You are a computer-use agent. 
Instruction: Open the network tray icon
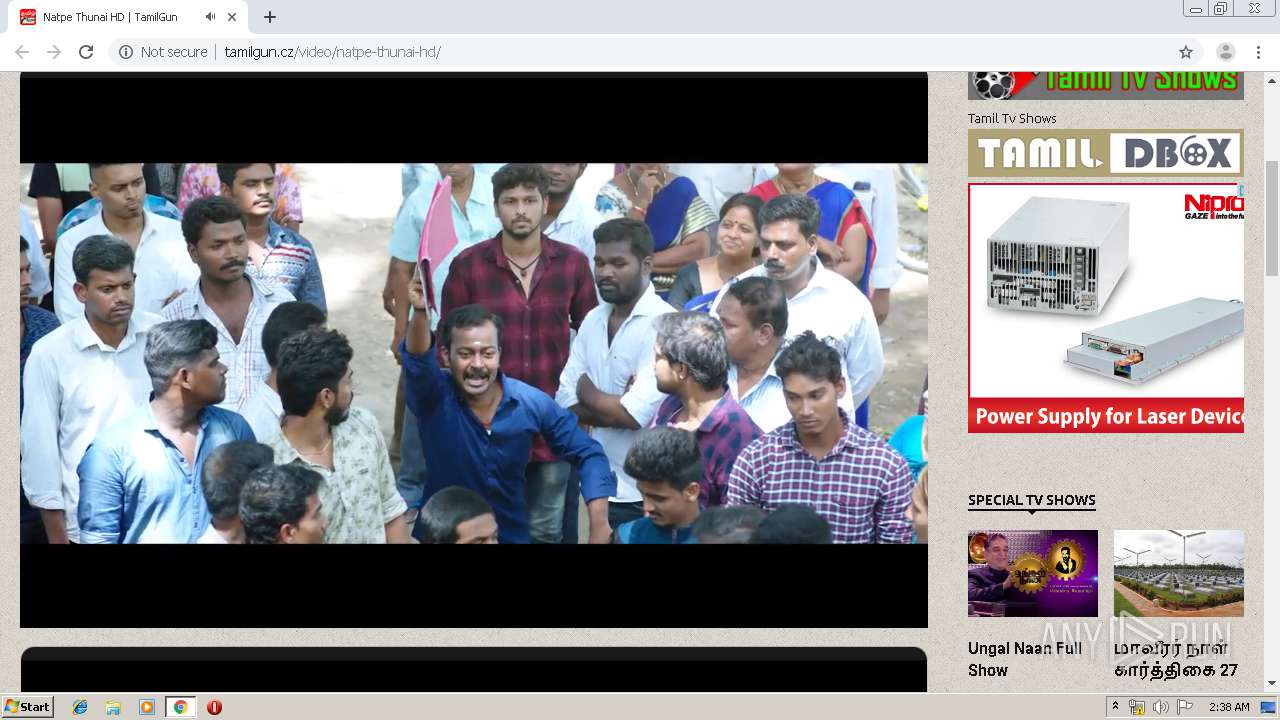[x=1137, y=707]
